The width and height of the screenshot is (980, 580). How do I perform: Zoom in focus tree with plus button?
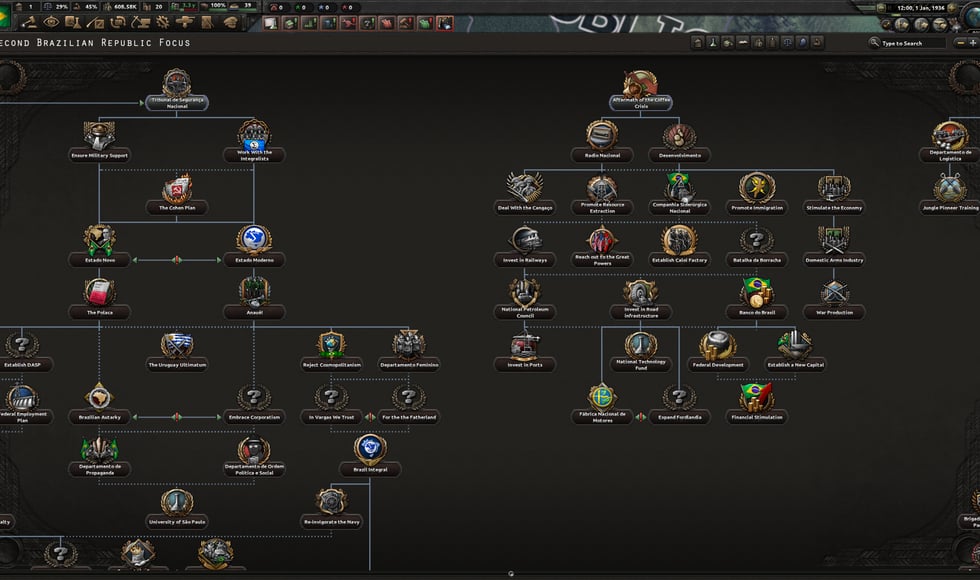pyautogui.click(x=972, y=42)
